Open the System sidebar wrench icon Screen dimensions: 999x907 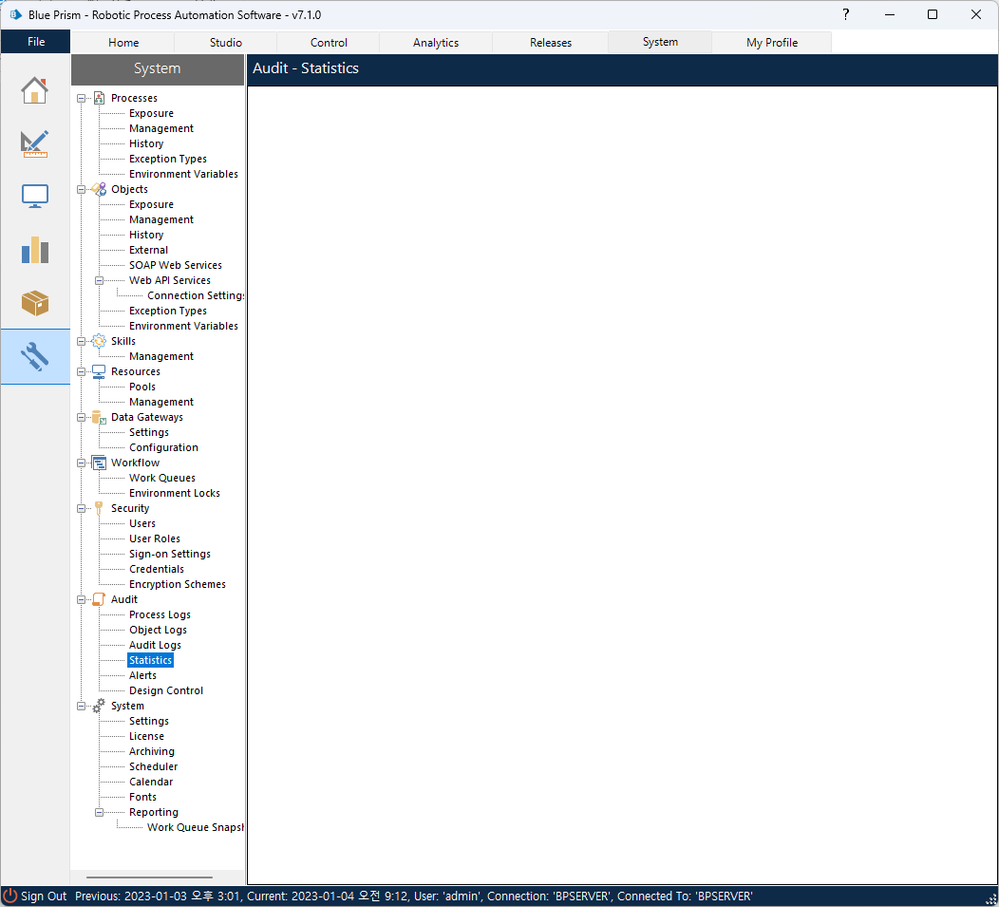(x=34, y=357)
